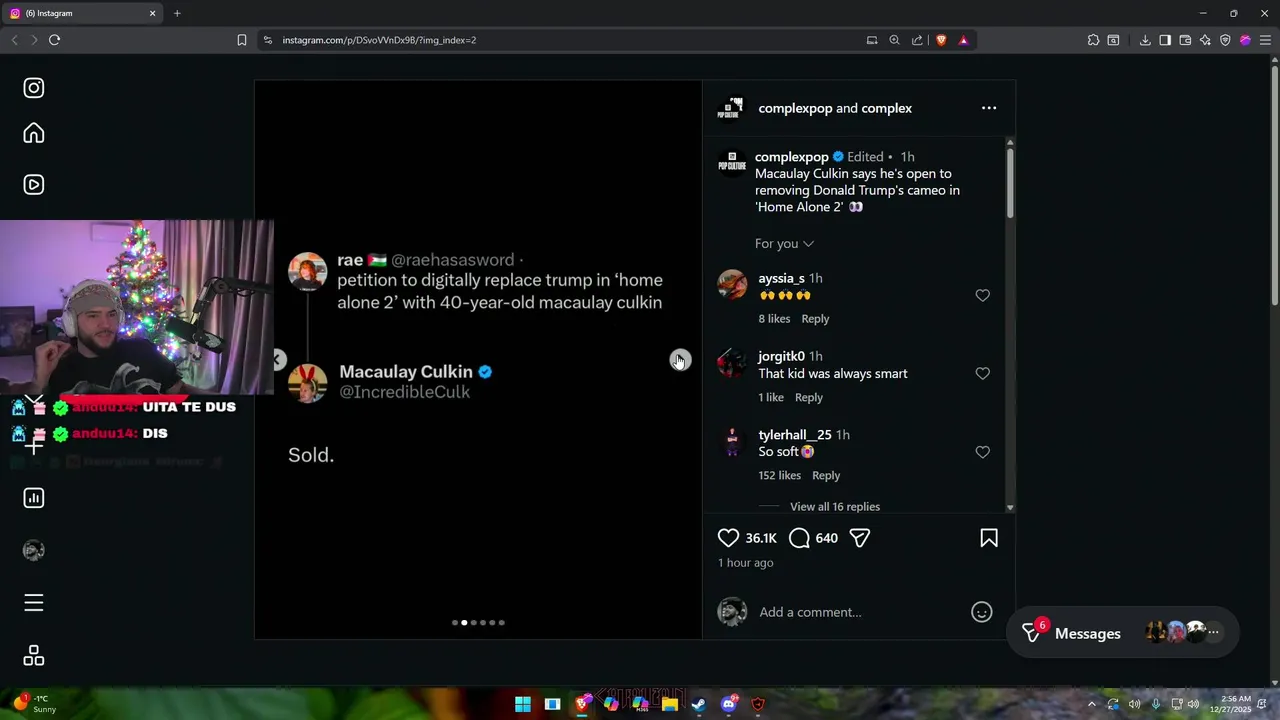Open File Explorer from the taskbar
The width and height of the screenshot is (1280, 720).
pyautogui.click(x=670, y=704)
